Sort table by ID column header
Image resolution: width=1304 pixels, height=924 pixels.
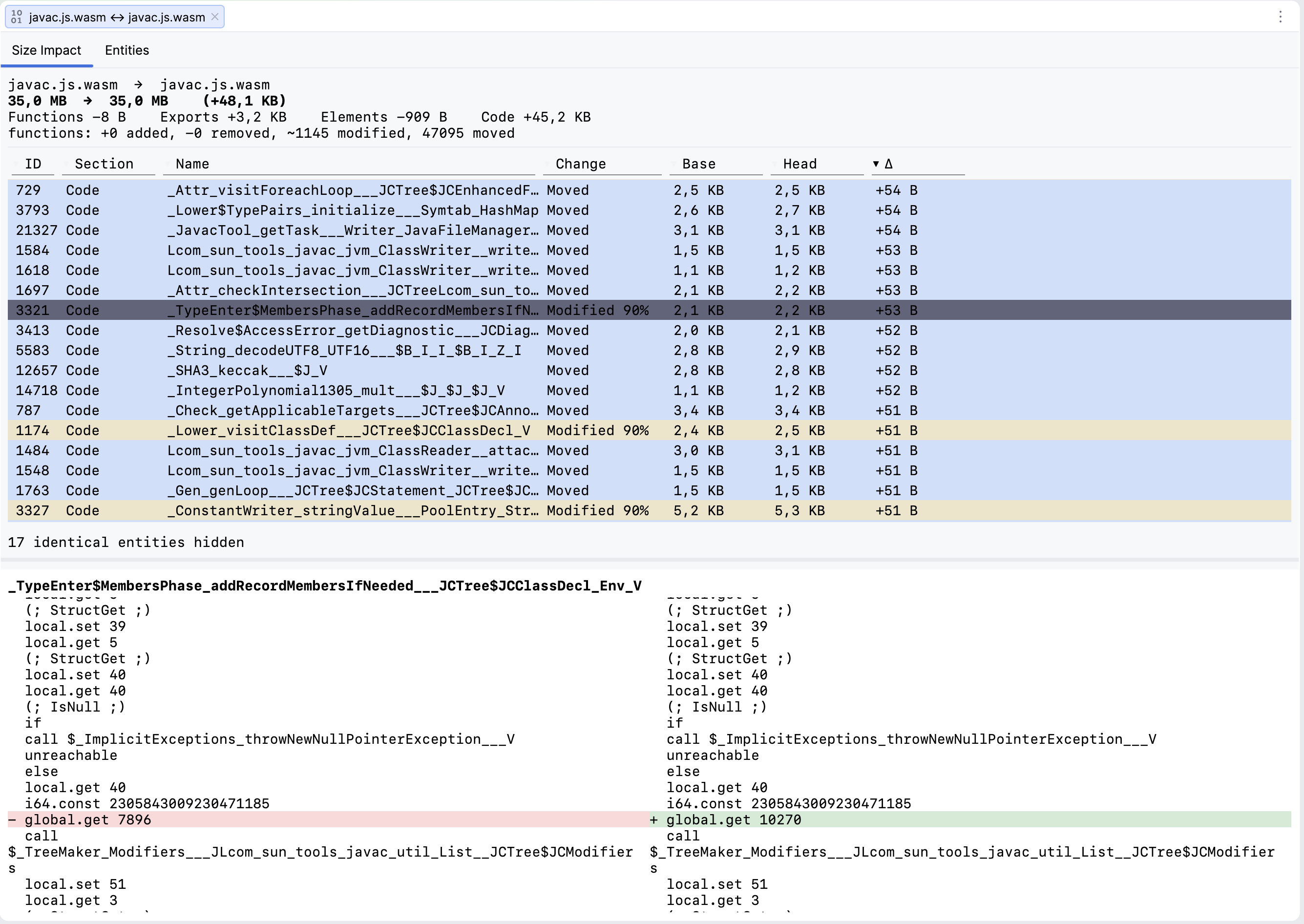(33, 164)
